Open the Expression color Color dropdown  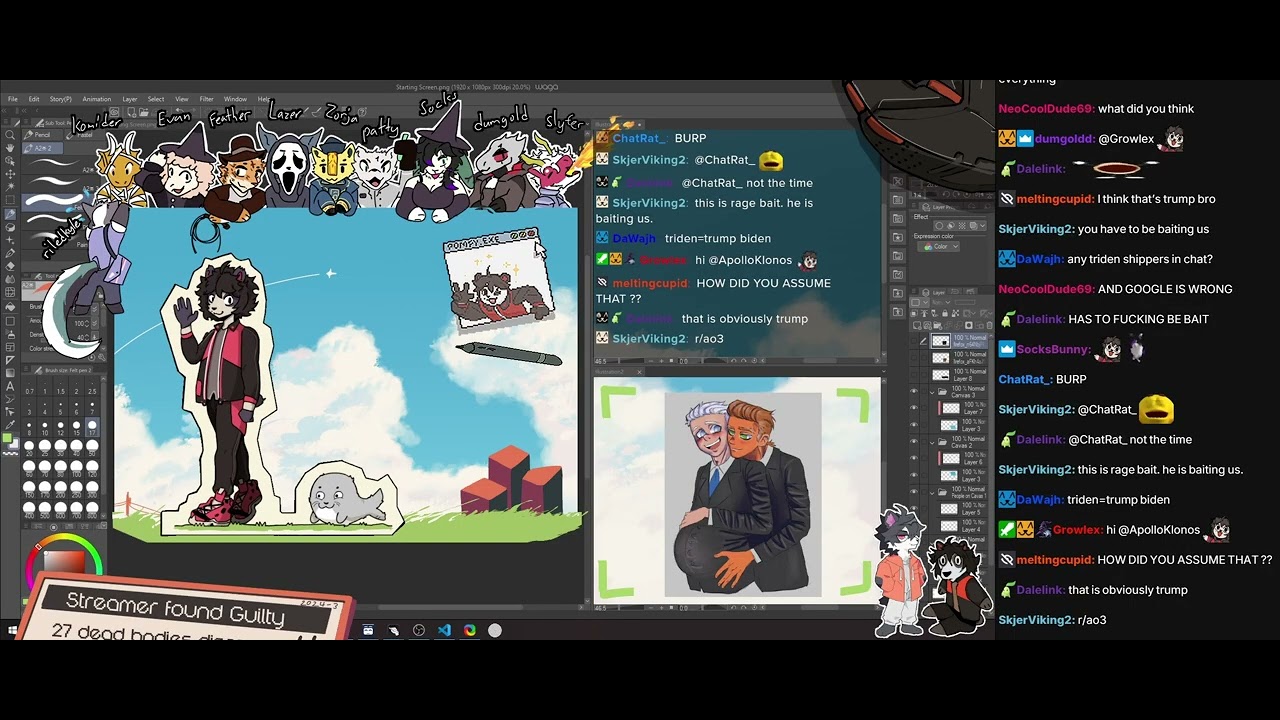pyautogui.click(x=938, y=246)
